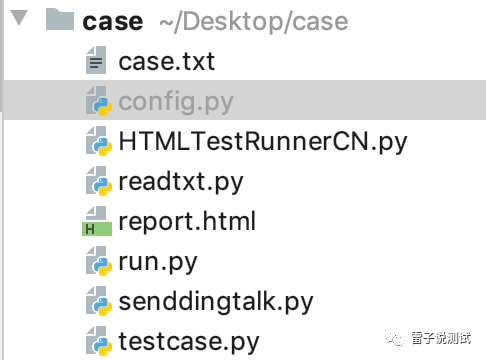
Task: Collapse the case project folder arrow
Action: [x=19, y=17]
